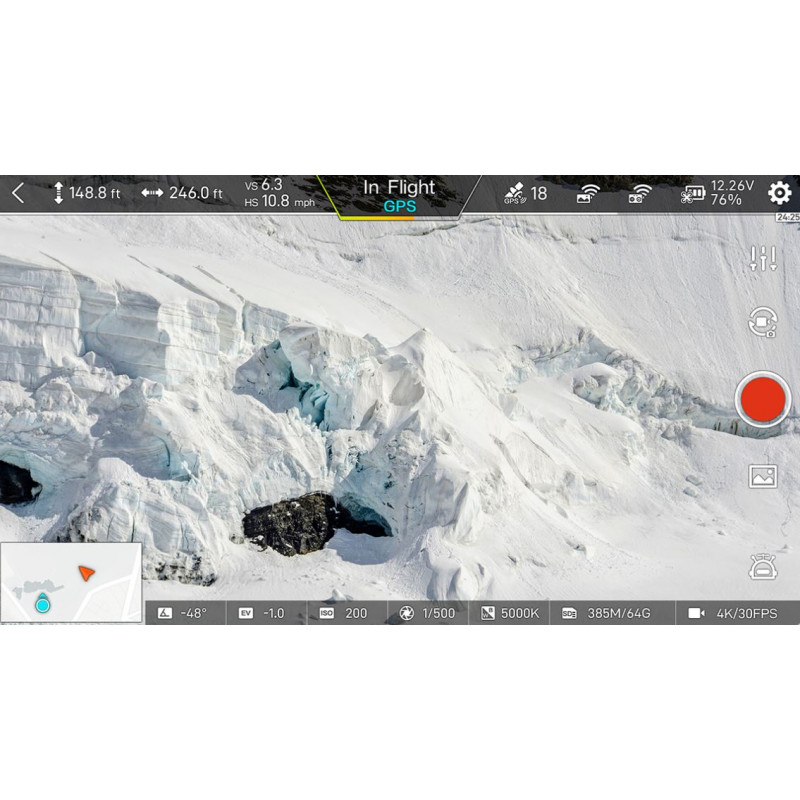Tap the gimbal angle -48° indicator
The width and height of the screenshot is (800, 800).
point(185,613)
